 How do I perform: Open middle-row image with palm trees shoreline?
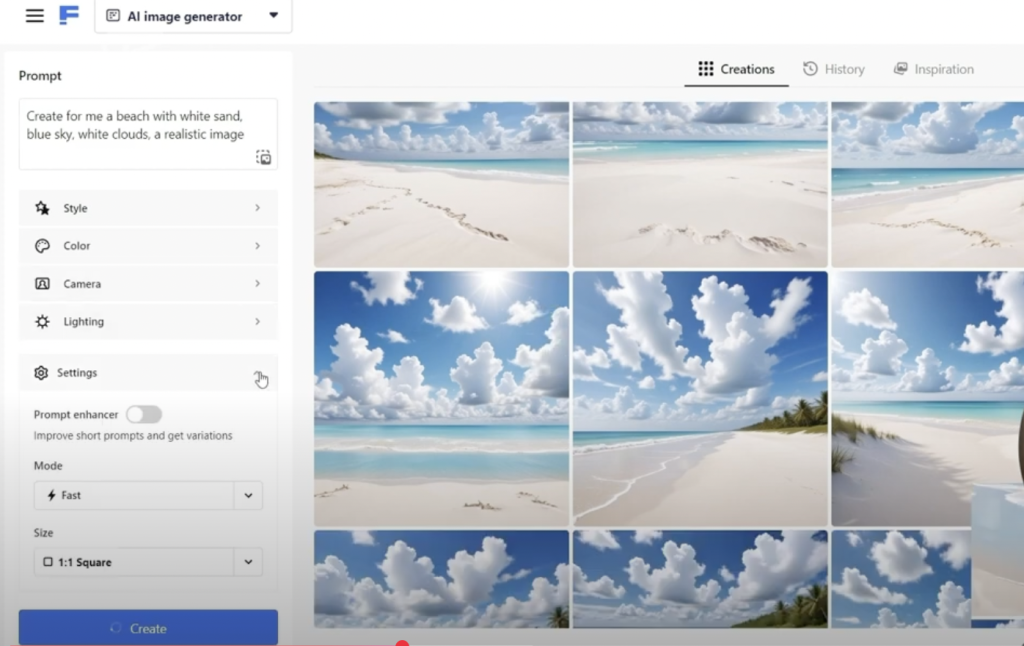point(700,398)
